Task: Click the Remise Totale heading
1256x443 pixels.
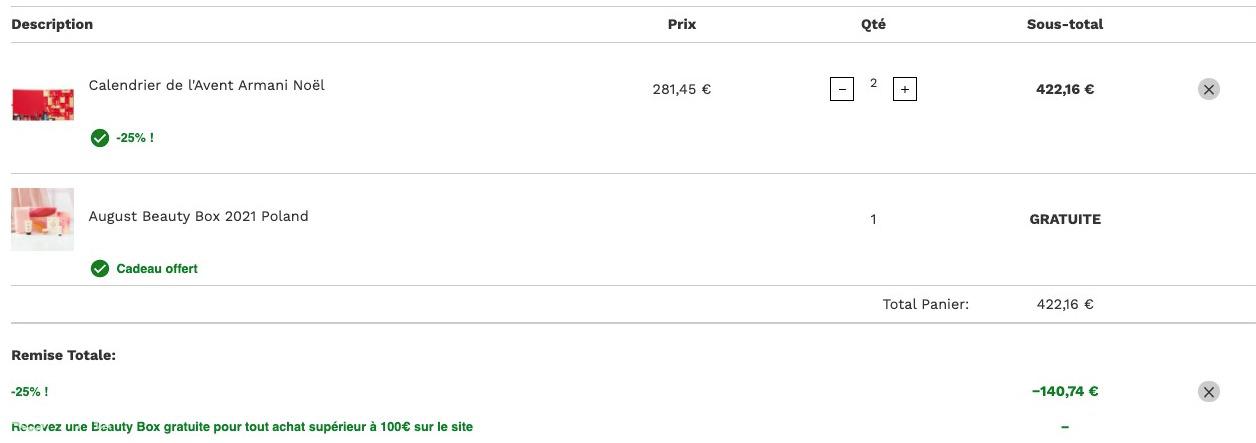Action: click(x=64, y=355)
